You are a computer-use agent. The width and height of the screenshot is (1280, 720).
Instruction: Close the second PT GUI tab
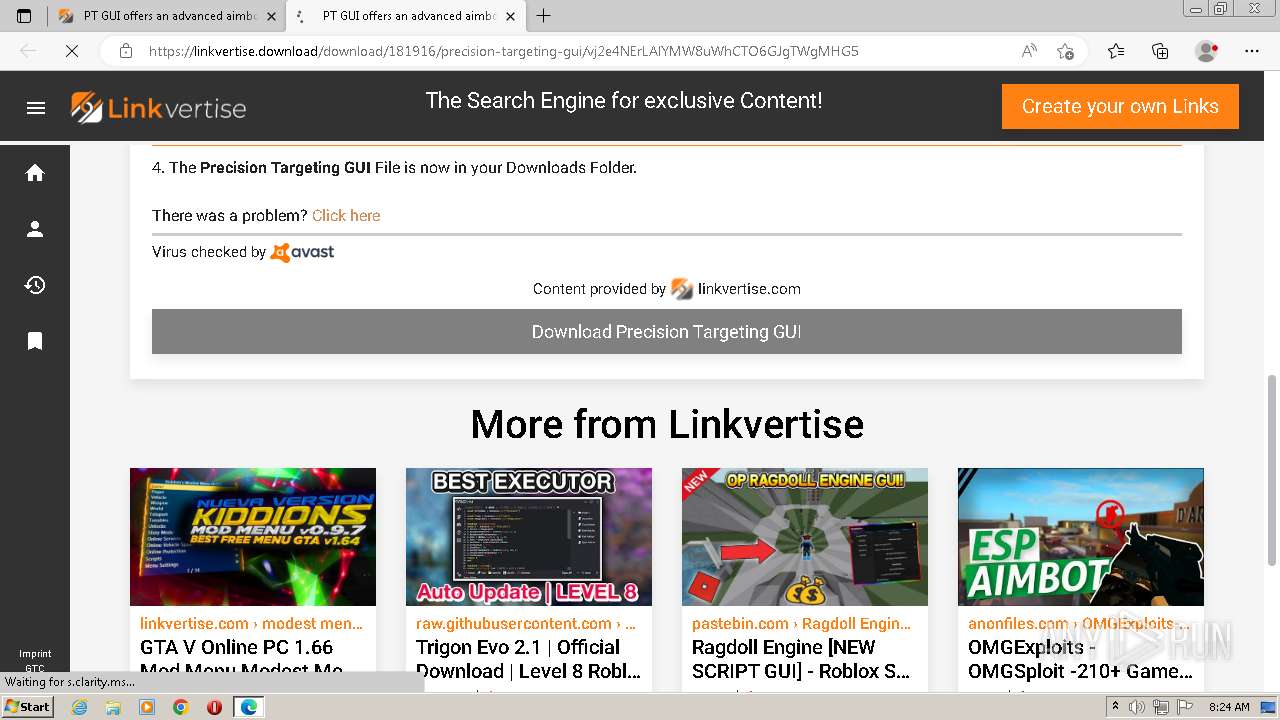click(x=511, y=16)
